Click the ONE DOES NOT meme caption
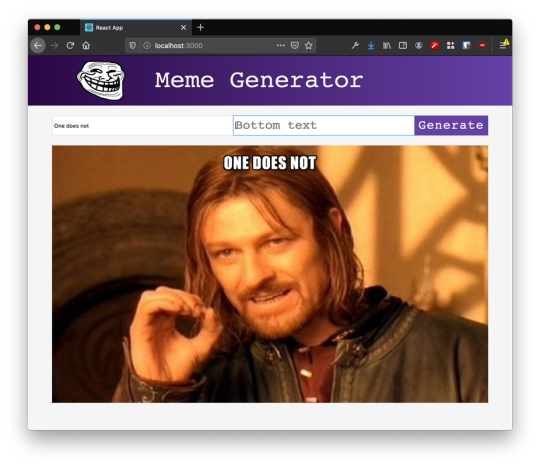The width and height of the screenshot is (540, 467). pyautogui.click(x=270, y=163)
